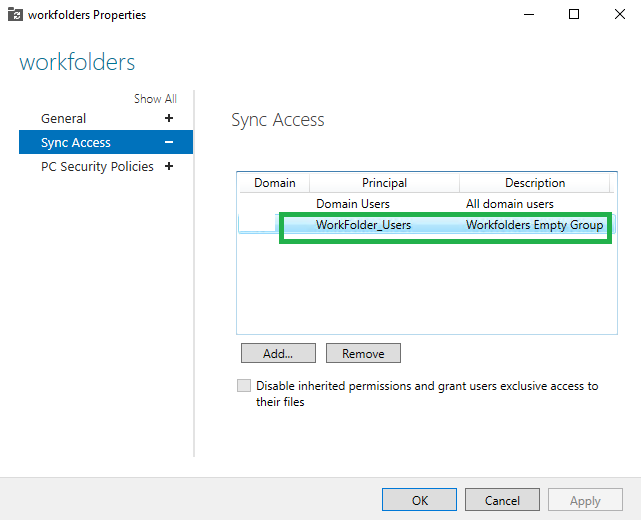
Task: Maximize the workfolders Properties window
Action: (x=574, y=14)
